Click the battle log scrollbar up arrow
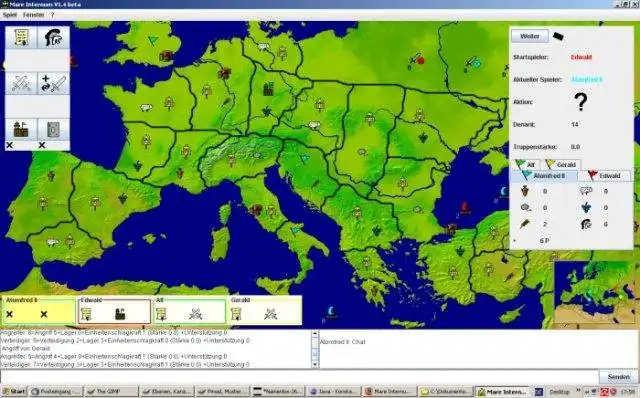 pyautogui.click(x=315, y=334)
